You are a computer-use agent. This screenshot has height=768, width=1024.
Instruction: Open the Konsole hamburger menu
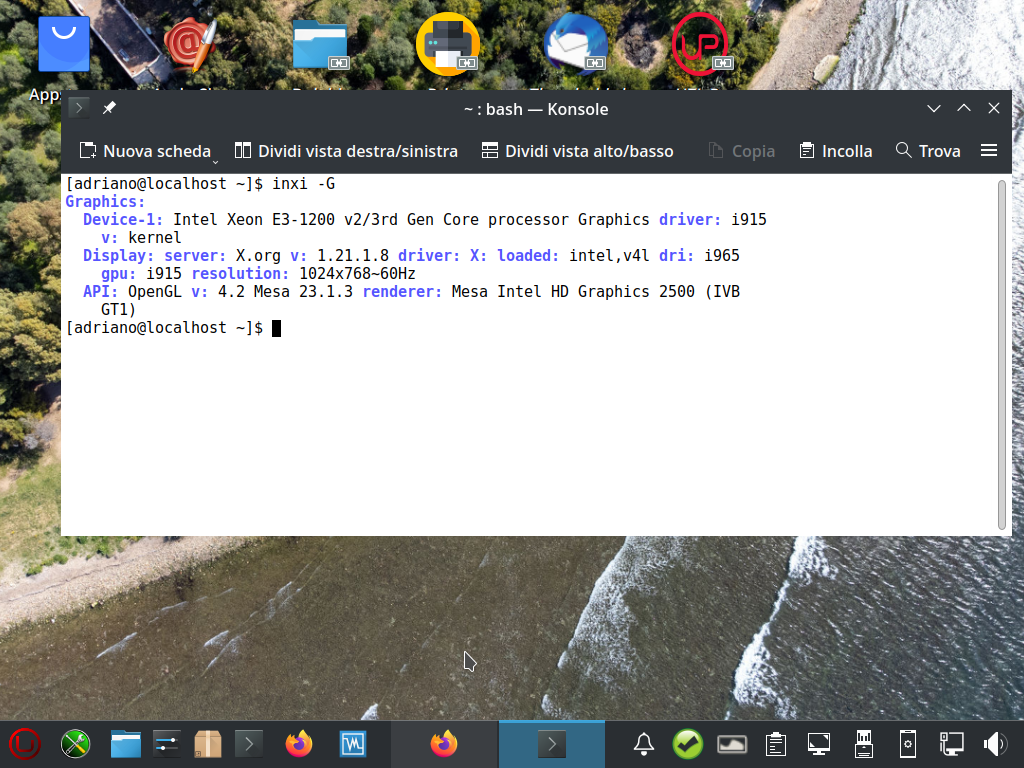pyautogui.click(x=989, y=151)
